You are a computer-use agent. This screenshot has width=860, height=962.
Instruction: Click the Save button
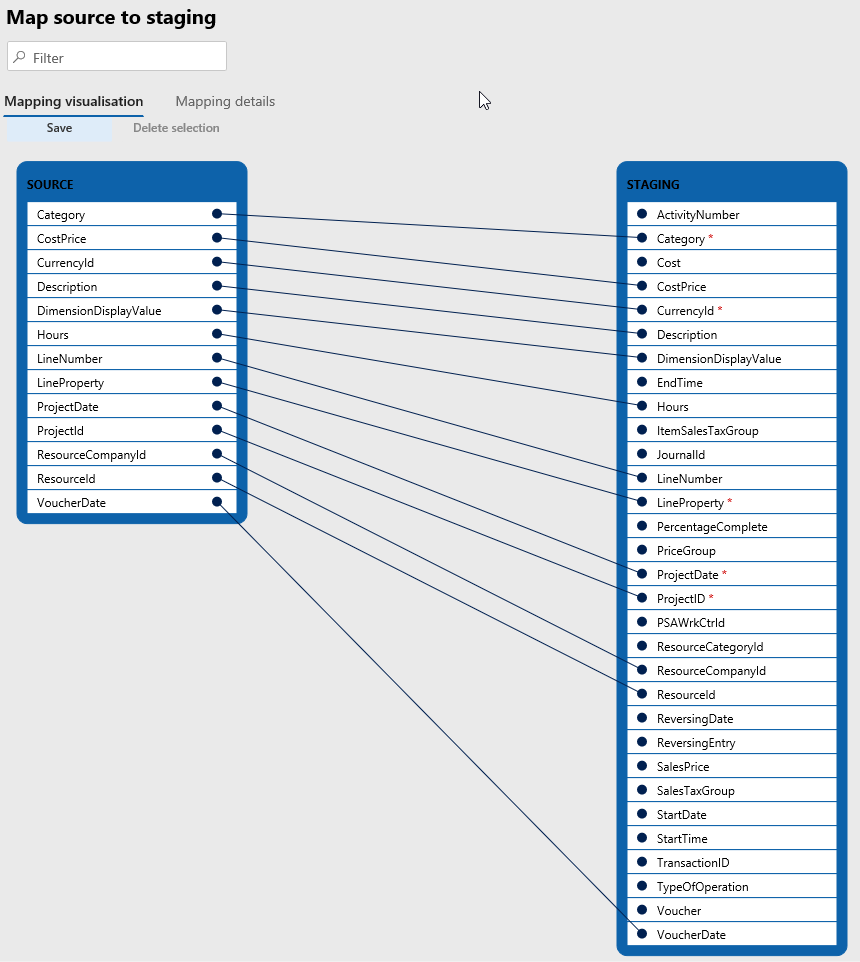[59, 127]
